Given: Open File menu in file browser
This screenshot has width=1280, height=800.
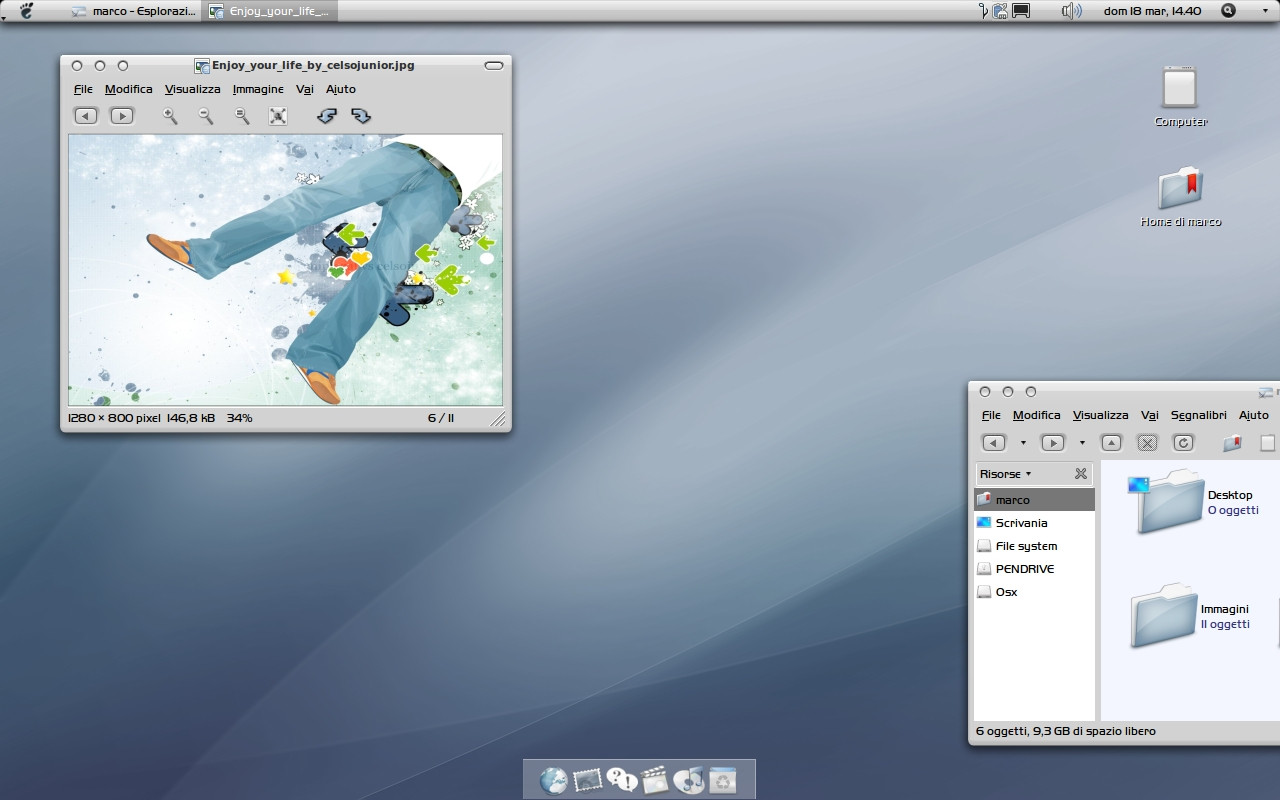Looking at the screenshot, I should 991,415.
